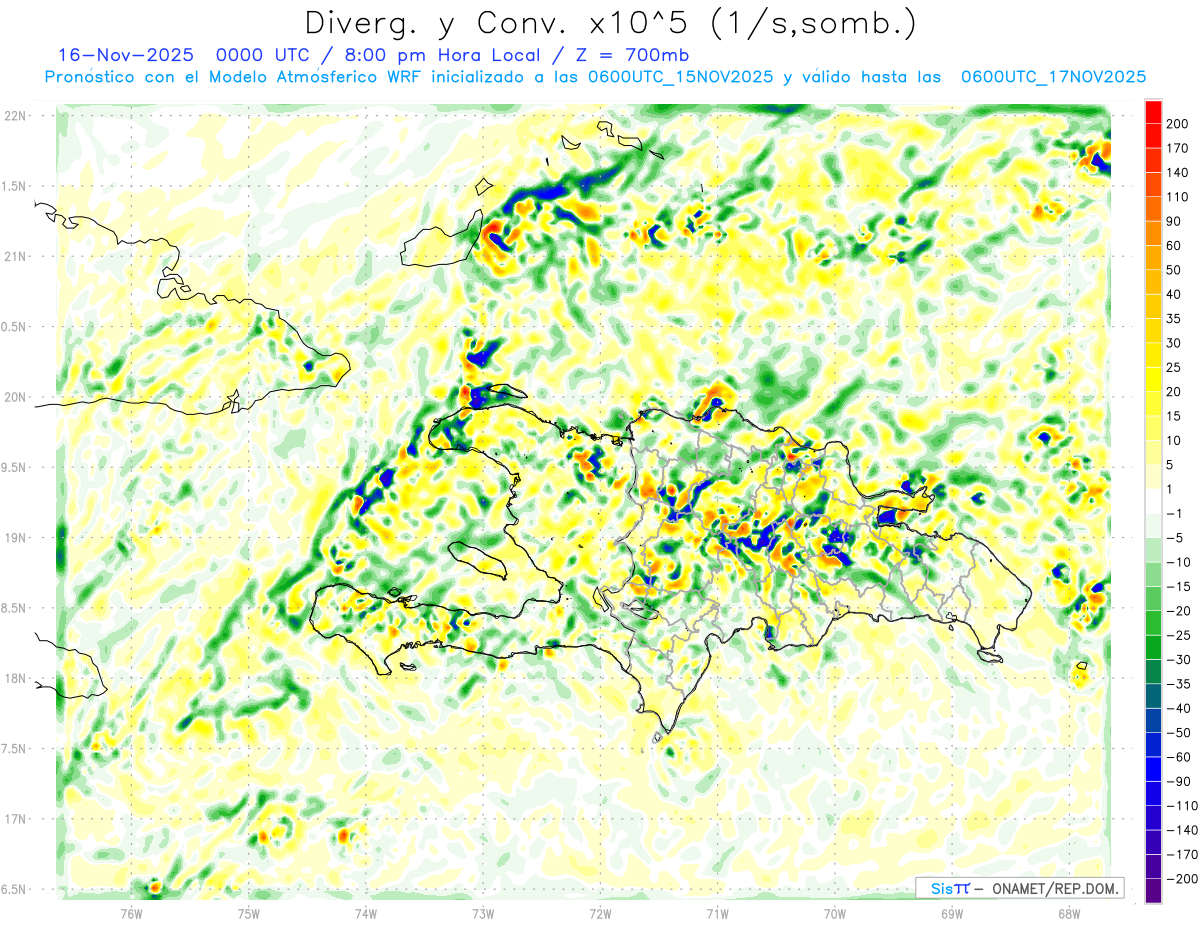Click the "71W" longitude label
Viewport: 1200px width, 927px height.
coord(717,914)
